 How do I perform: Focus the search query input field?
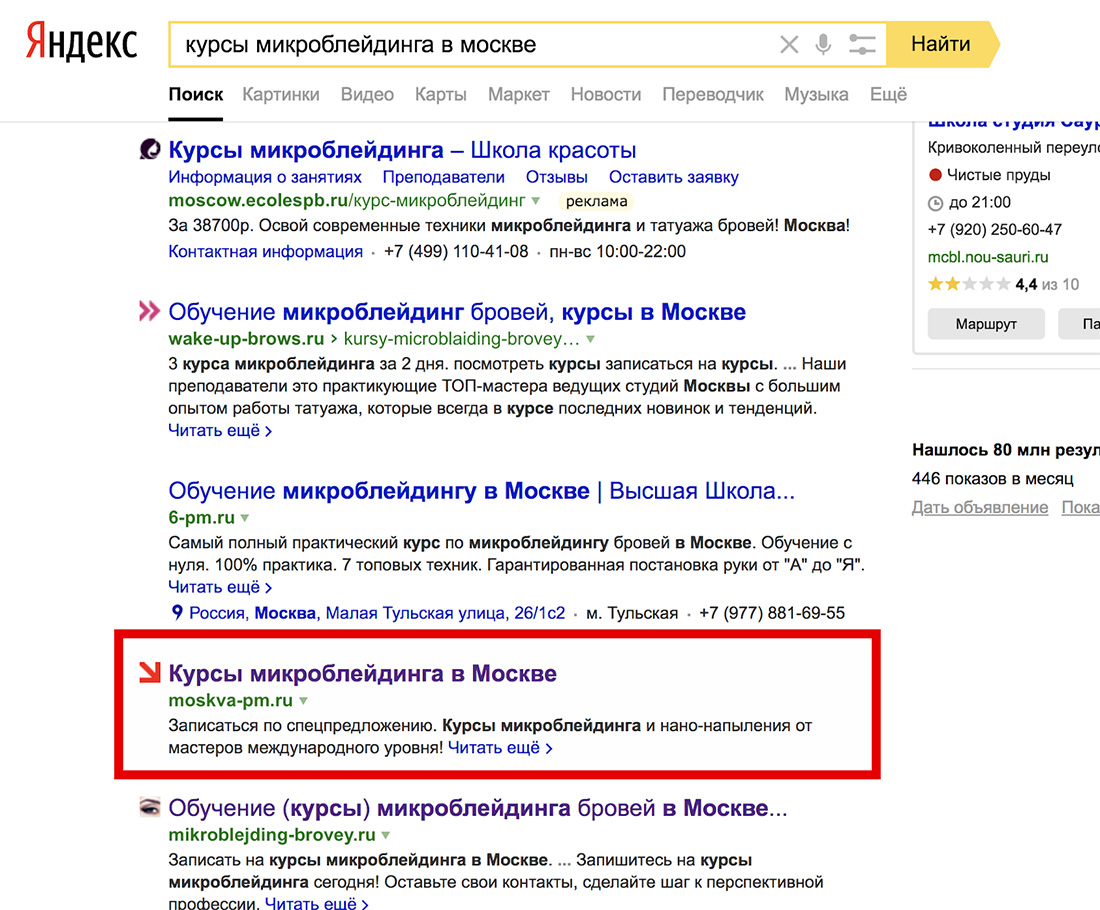point(477,44)
